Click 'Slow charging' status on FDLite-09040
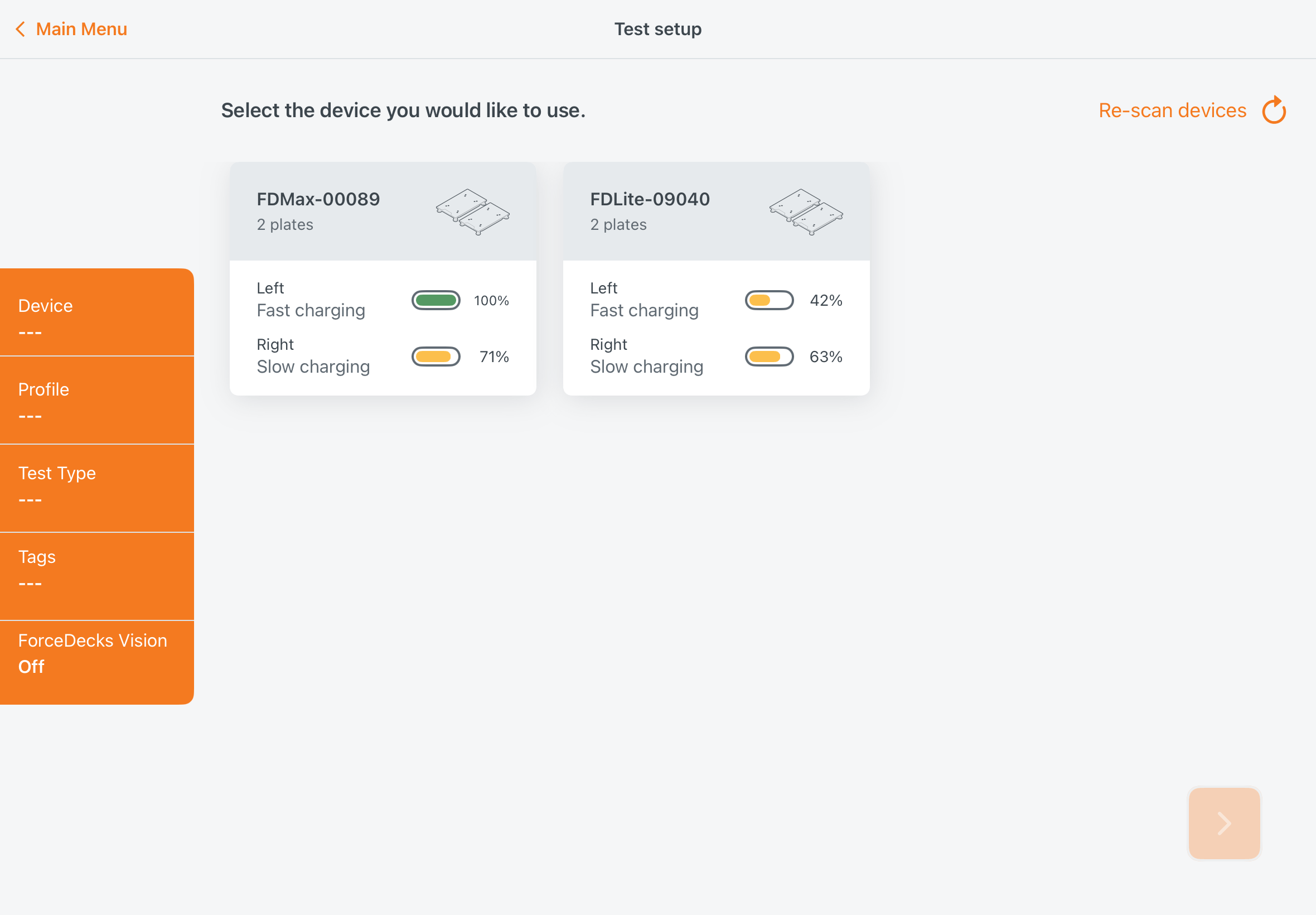The height and width of the screenshot is (915, 1316). click(647, 367)
